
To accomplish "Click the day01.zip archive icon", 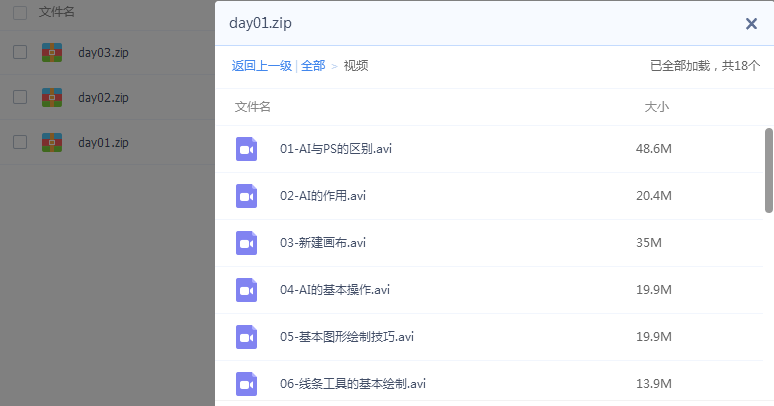I will [52, 142].
